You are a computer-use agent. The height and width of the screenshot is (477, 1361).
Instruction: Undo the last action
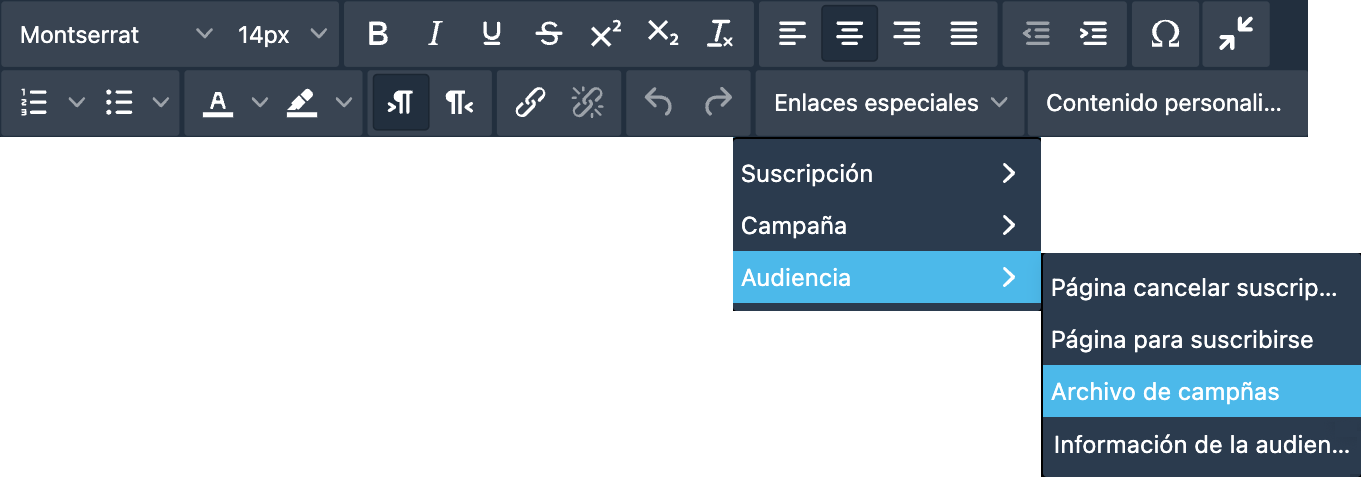pyautogui.click(x=658, y=102)
